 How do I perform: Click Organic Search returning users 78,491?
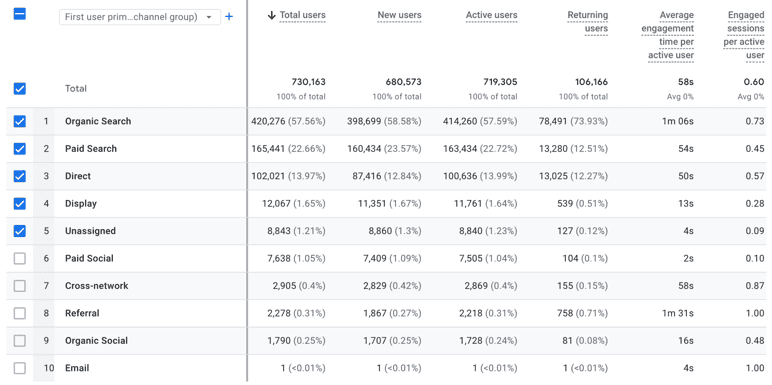pos(553,121)
